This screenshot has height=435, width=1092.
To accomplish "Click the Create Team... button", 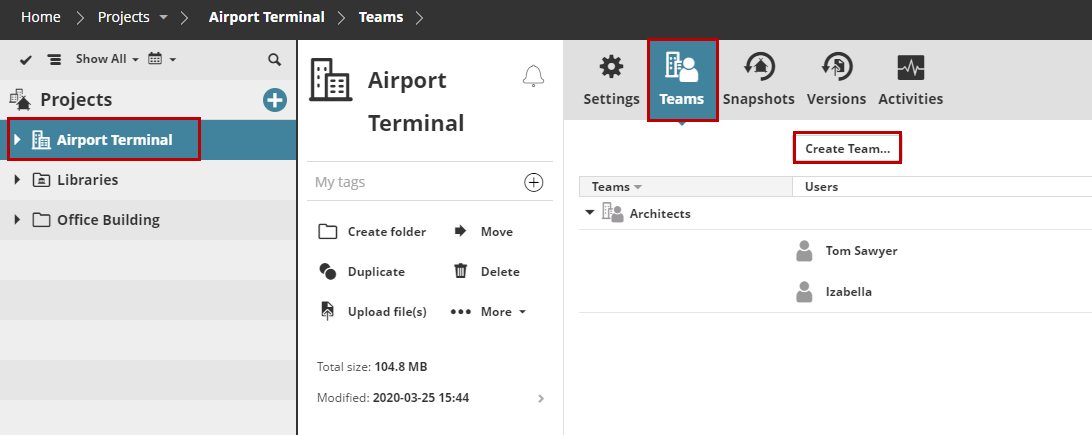I will click(x=847, y=148).
